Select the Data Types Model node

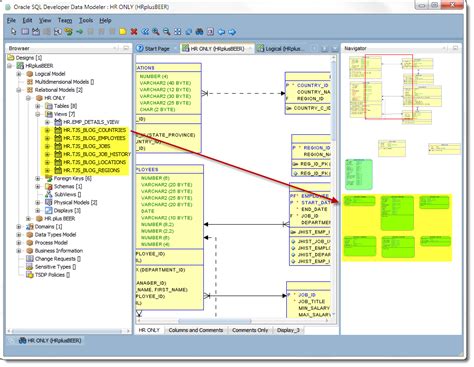(x=56, y=234)
